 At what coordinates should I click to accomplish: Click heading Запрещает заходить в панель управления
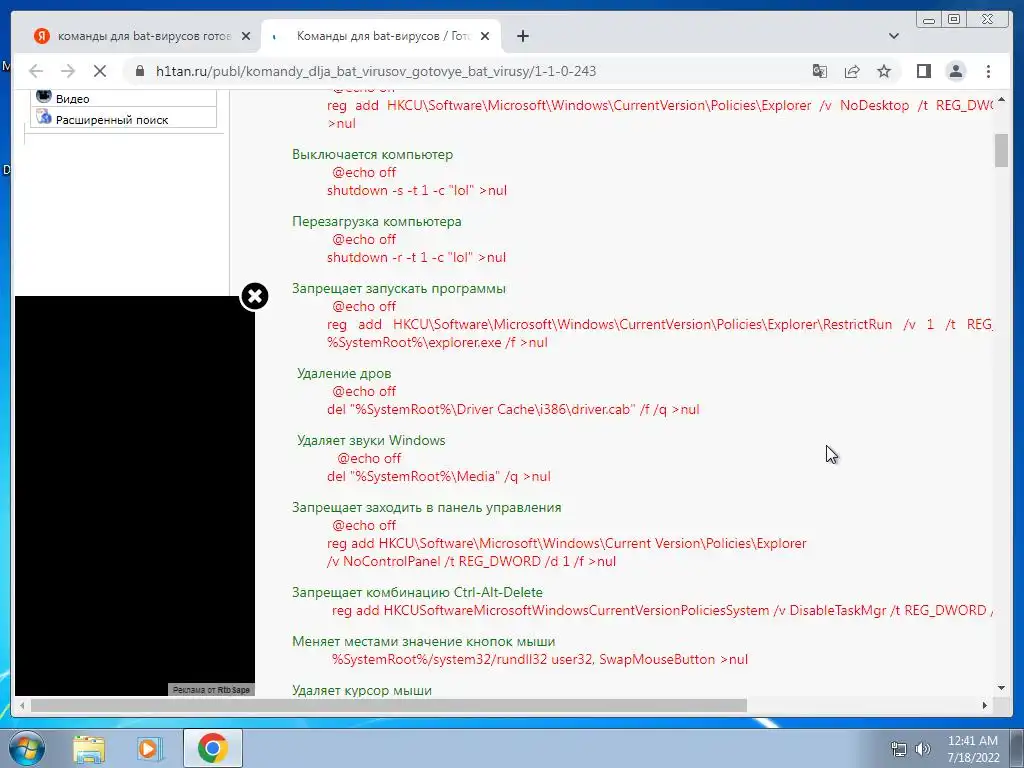coord(426,507)
